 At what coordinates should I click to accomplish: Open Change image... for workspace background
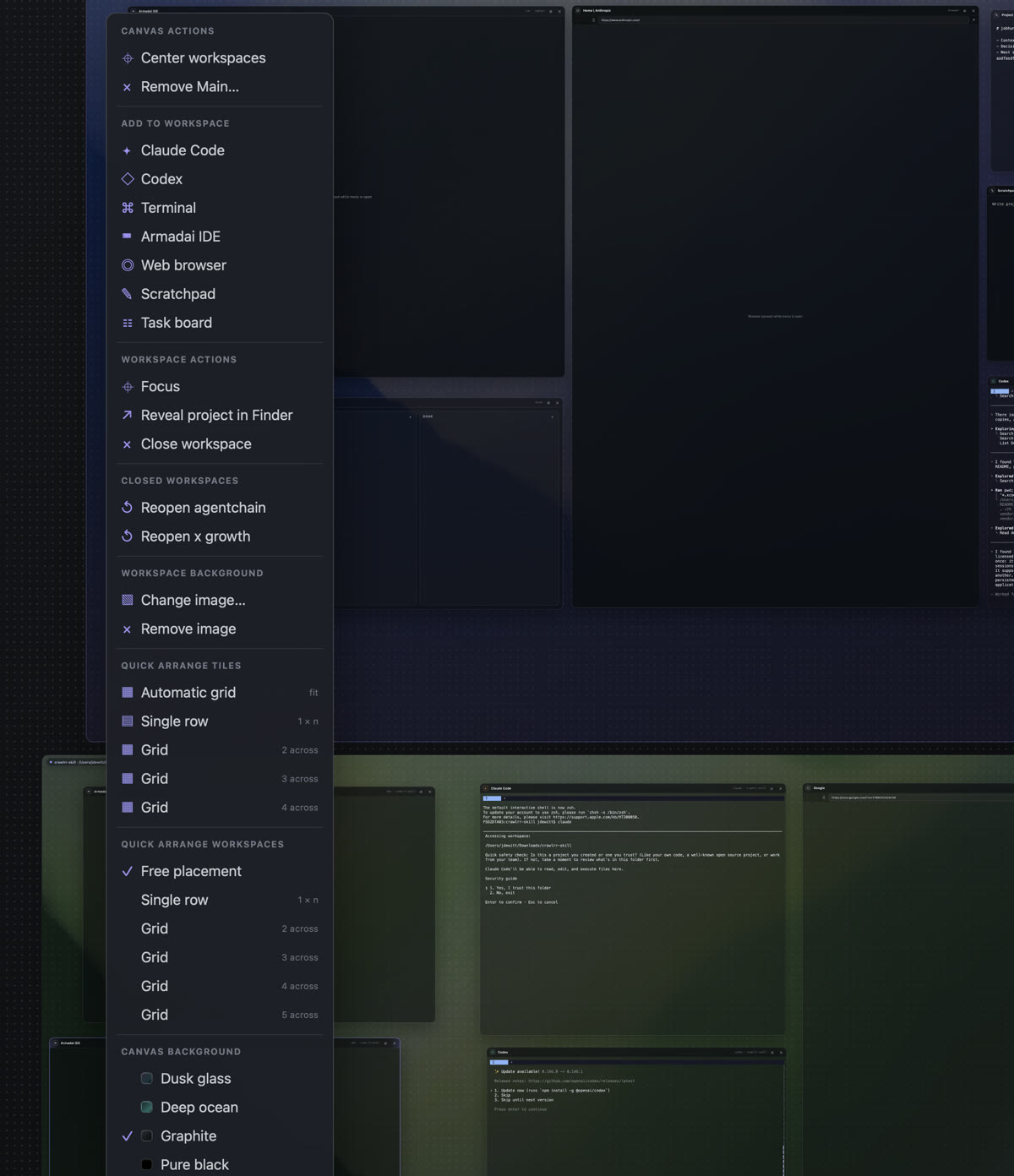(x=220, y=600)
